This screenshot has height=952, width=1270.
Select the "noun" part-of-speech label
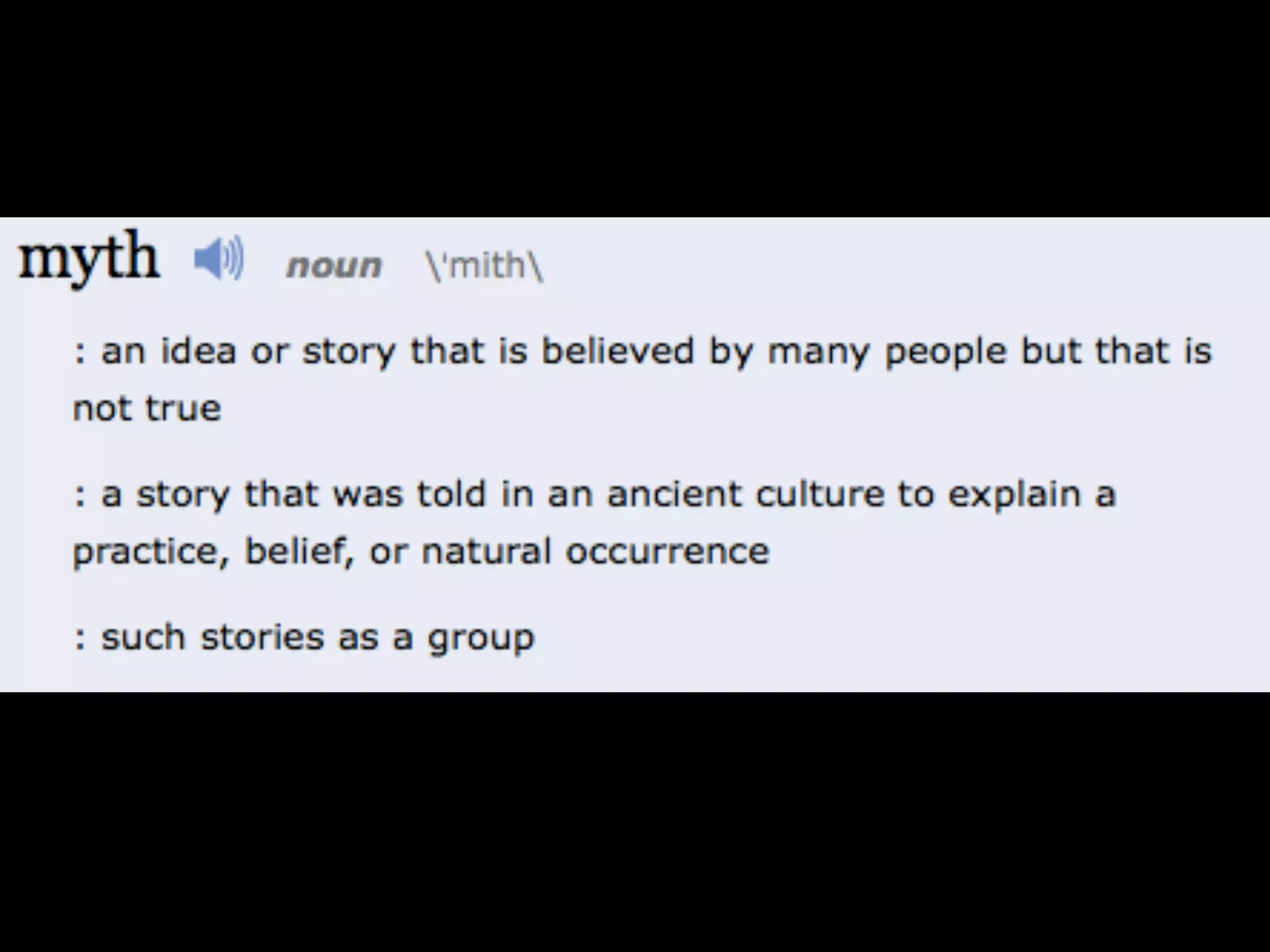(x=334, y=267)
